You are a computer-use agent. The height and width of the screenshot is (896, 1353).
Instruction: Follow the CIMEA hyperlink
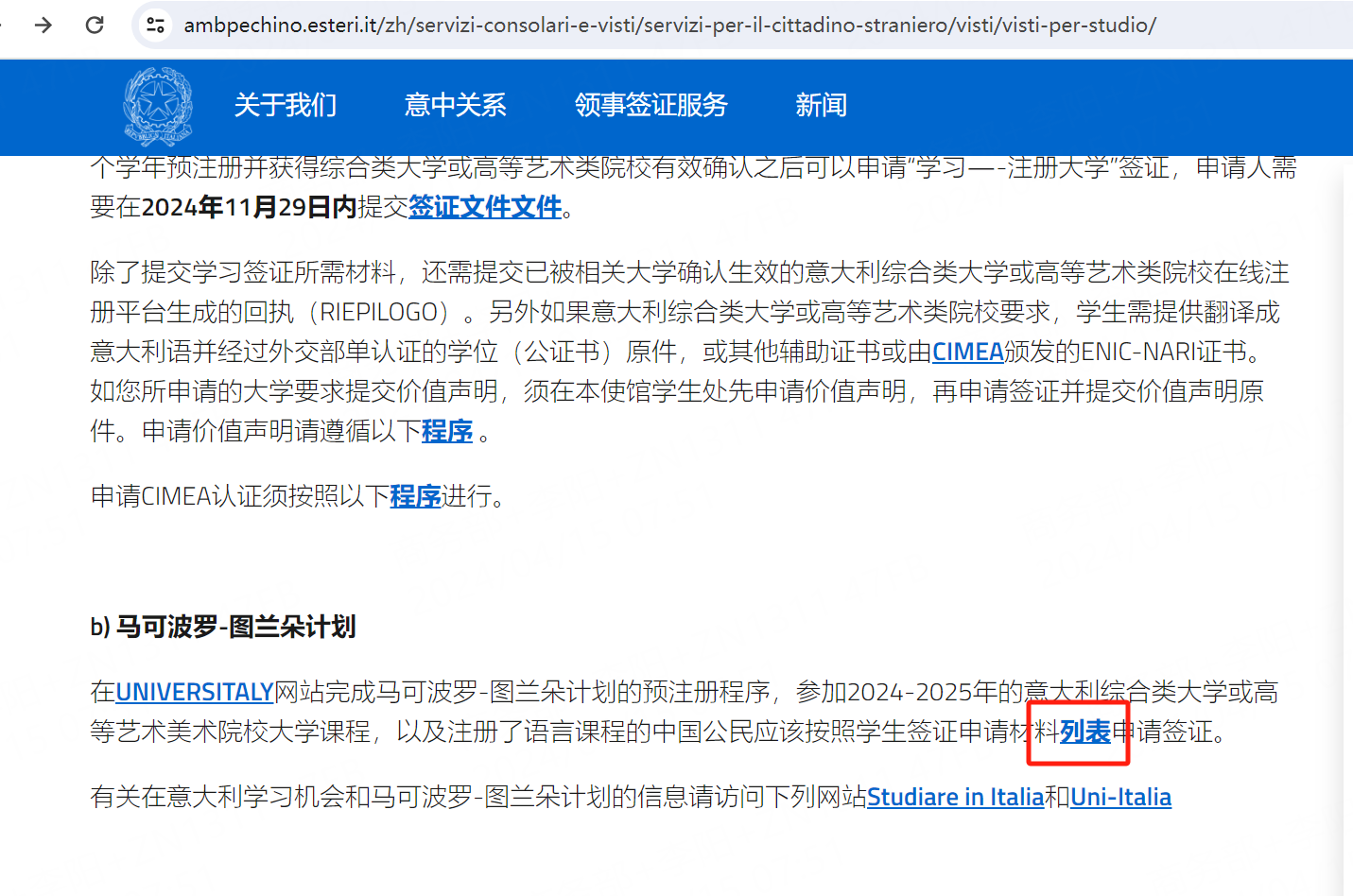point(967,353)
